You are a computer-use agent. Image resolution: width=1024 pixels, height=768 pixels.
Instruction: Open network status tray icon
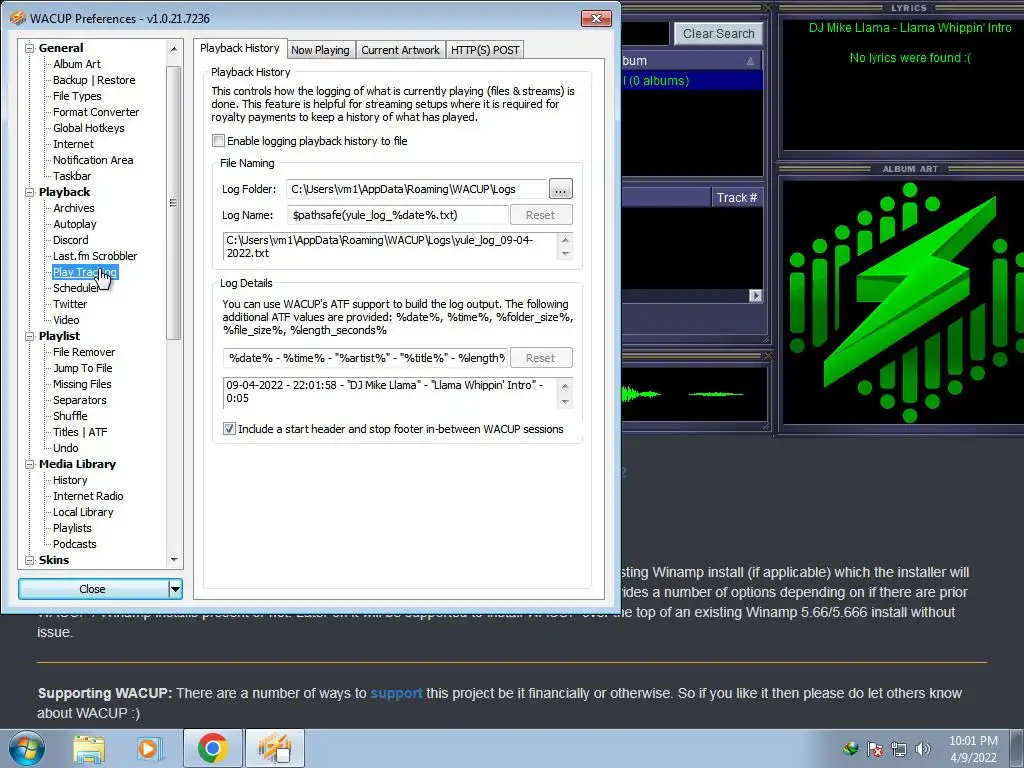(899, 749)
